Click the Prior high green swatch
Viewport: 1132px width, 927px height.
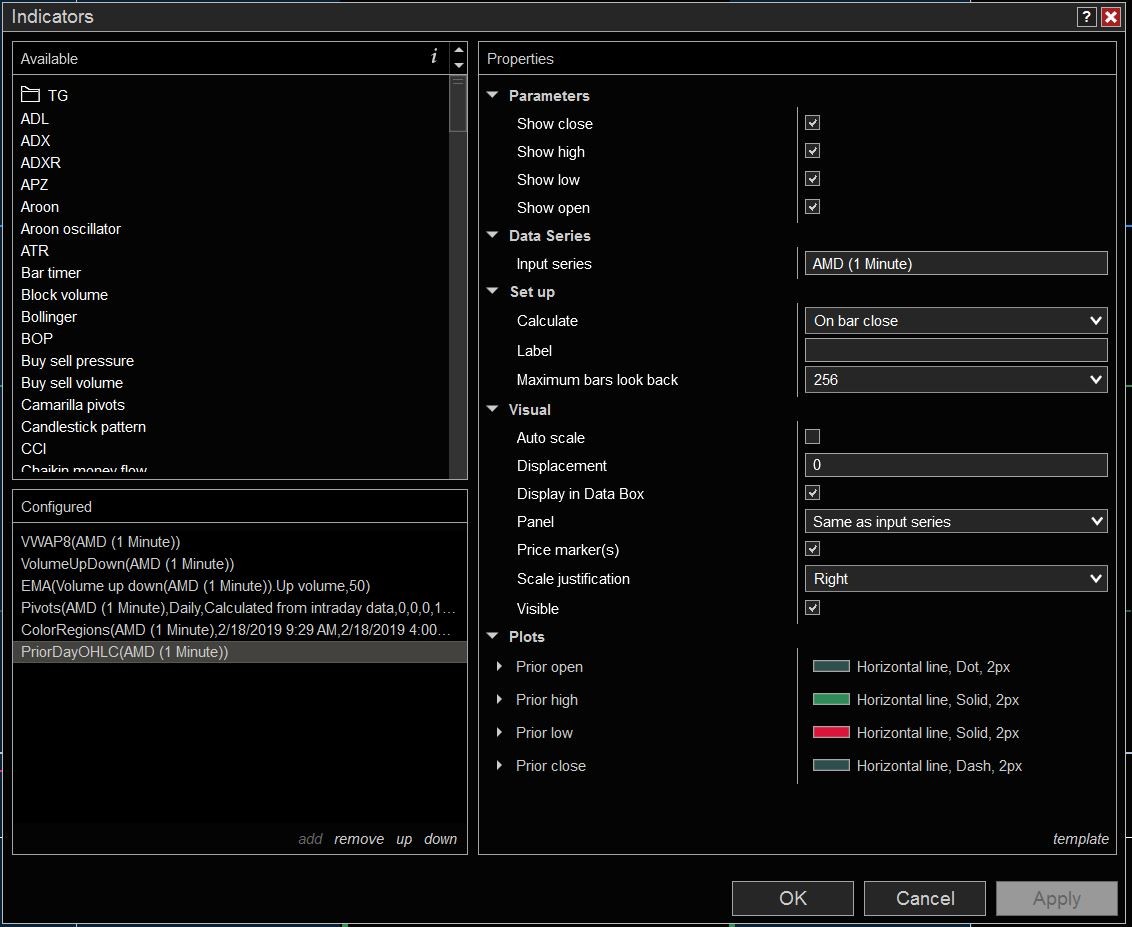coord(831,700)
